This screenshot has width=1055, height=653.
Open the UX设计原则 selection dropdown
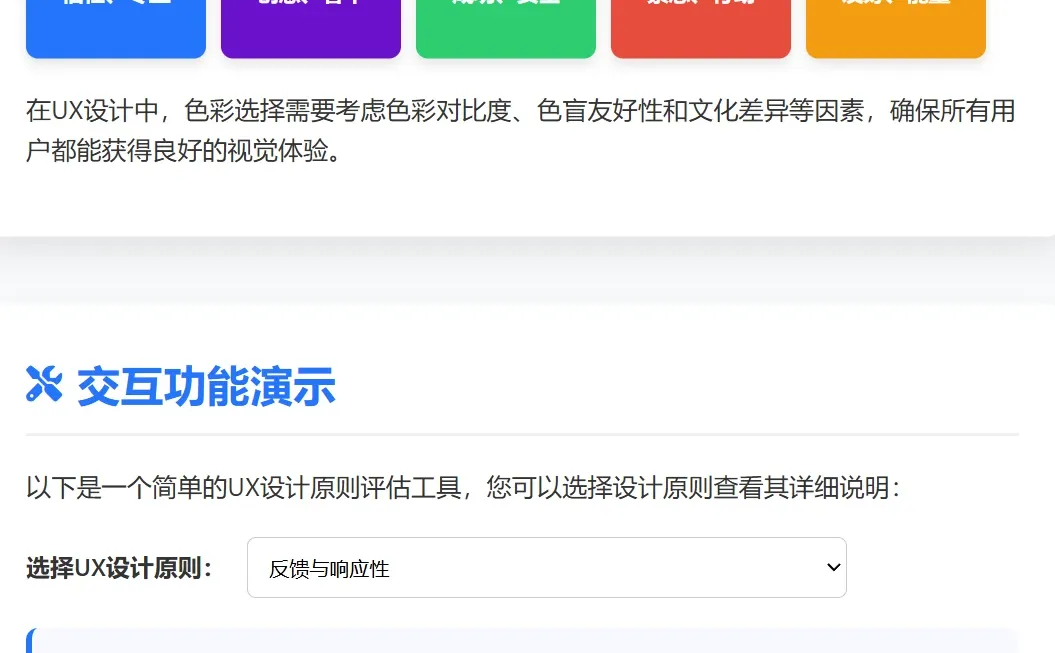(x=546, y=567)
